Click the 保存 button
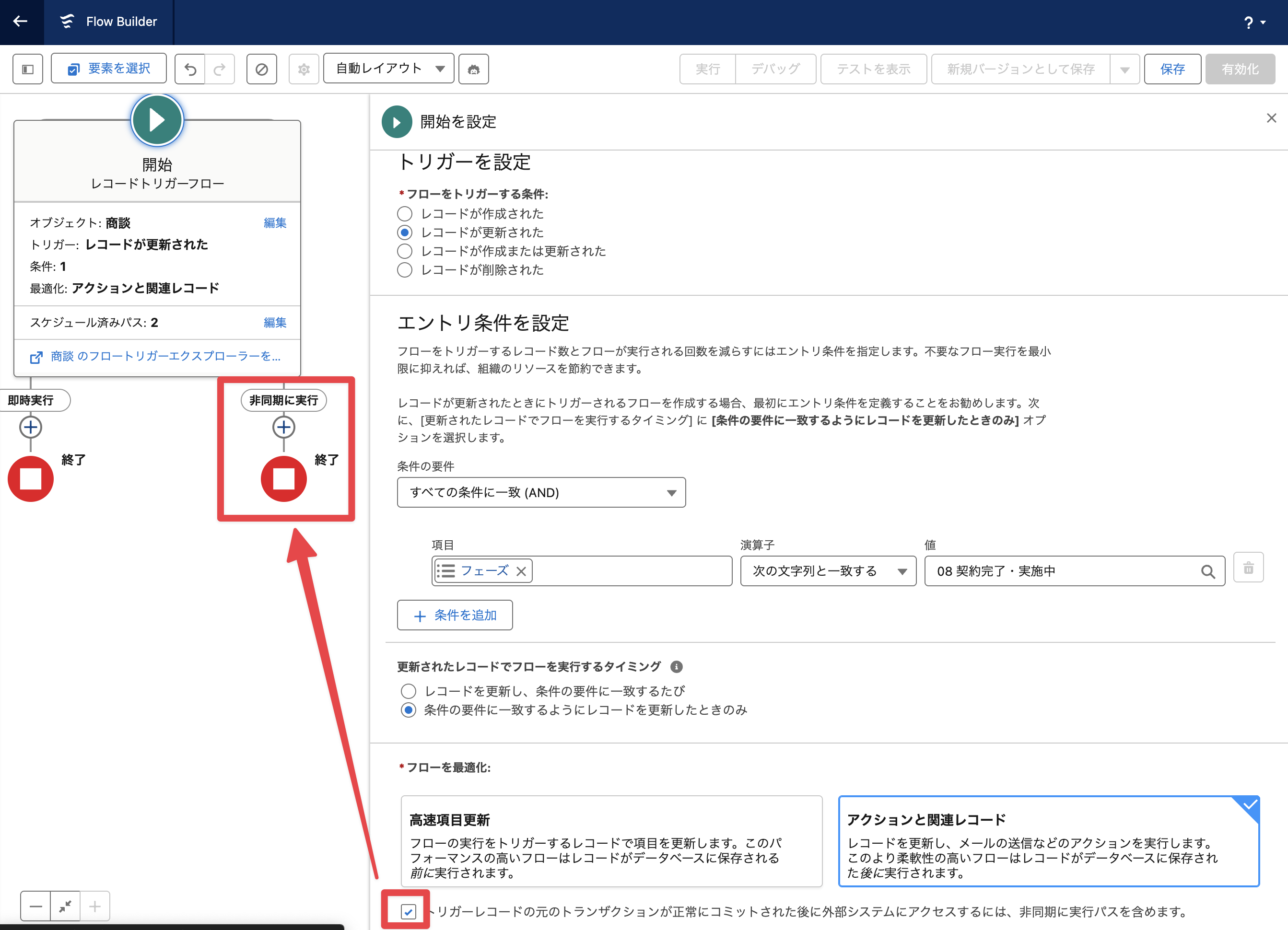Viewport: 1288px width, 930px height. tap(1172, 69)
